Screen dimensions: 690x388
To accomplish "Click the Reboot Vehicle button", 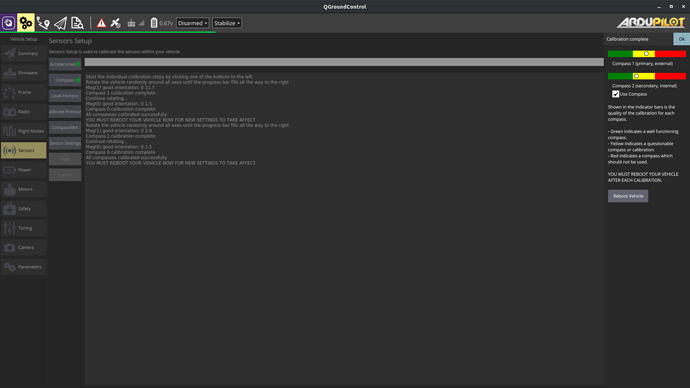I will pos(628,196).
